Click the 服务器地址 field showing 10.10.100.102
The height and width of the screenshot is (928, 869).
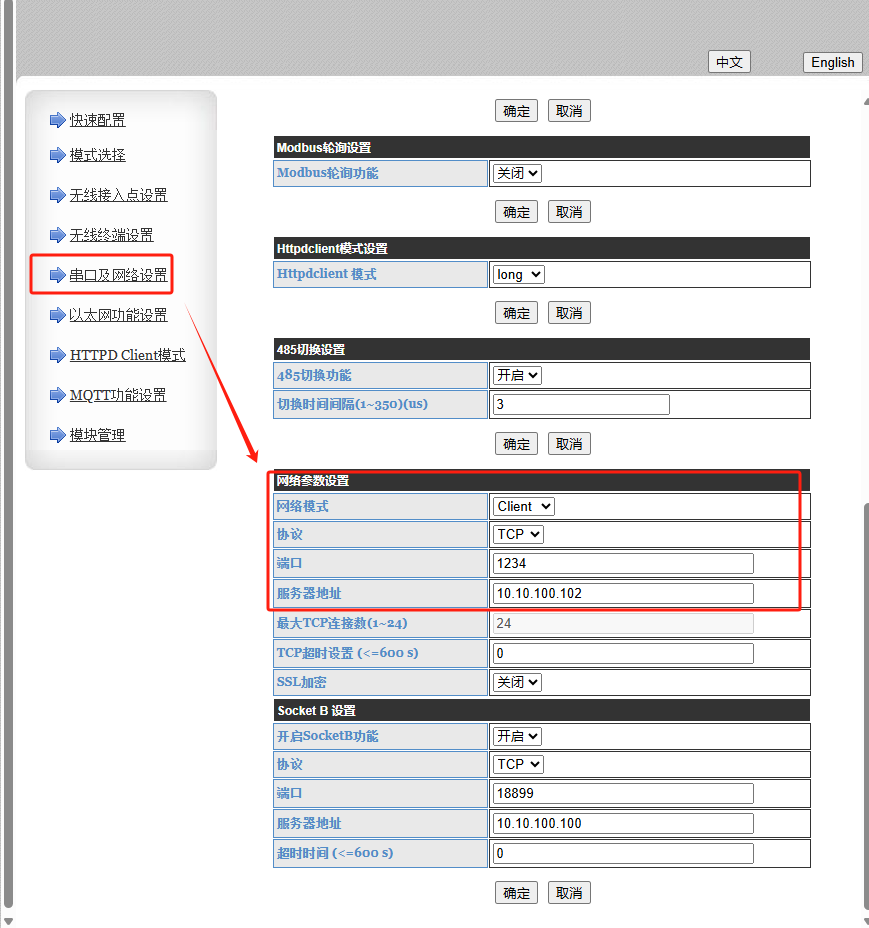tap(622, 593)
